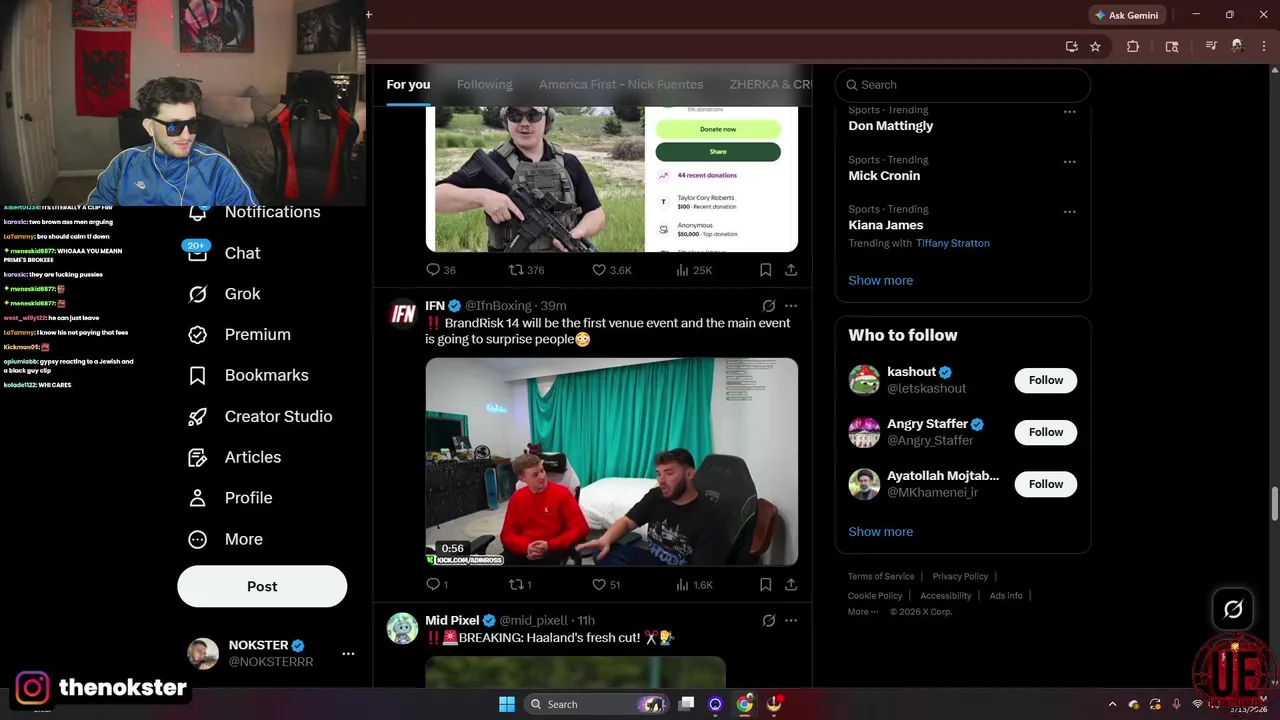Open options for Mick Cronin trend

(1069, 161)
